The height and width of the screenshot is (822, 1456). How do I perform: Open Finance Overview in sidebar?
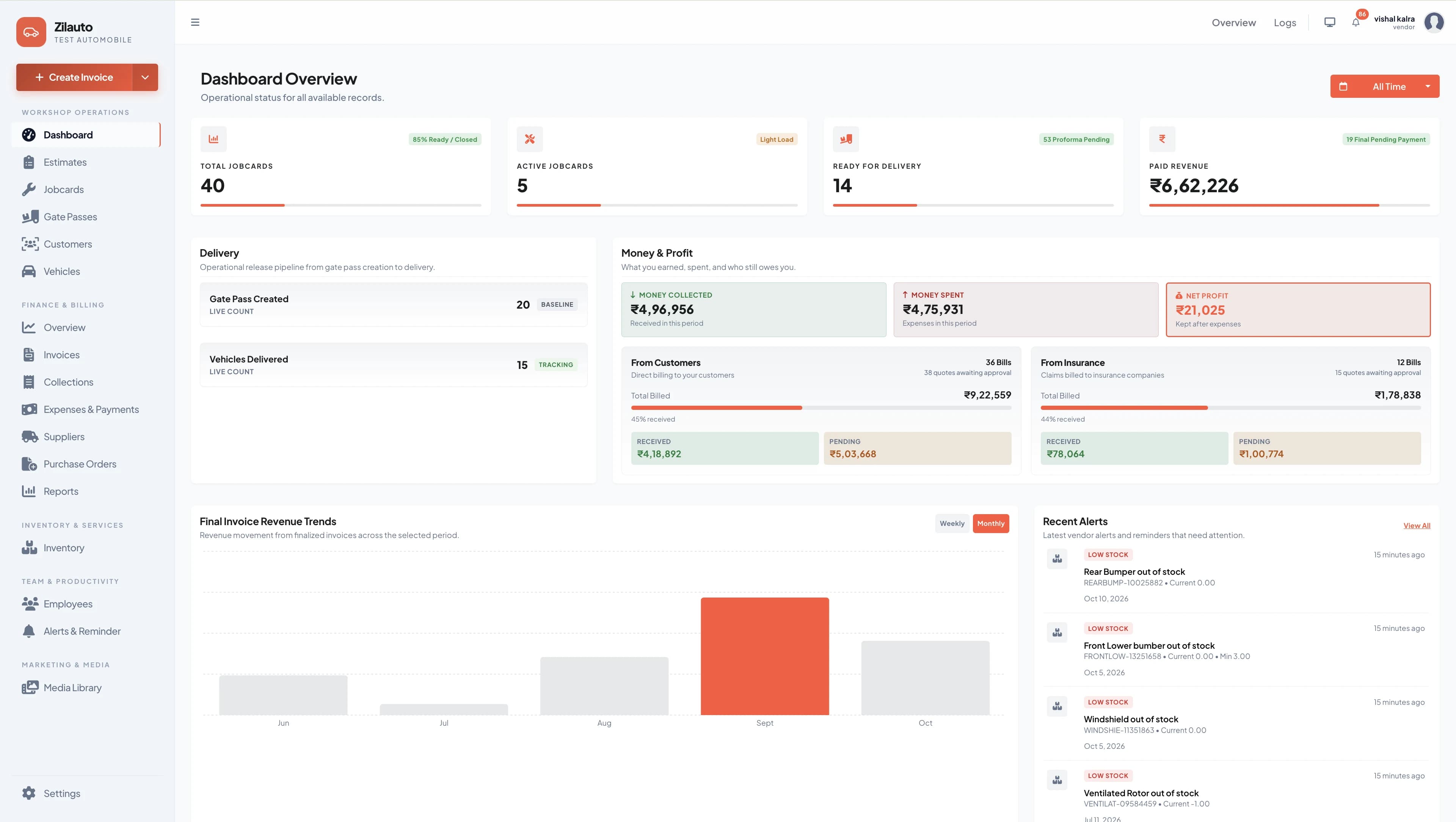[85, 327]
